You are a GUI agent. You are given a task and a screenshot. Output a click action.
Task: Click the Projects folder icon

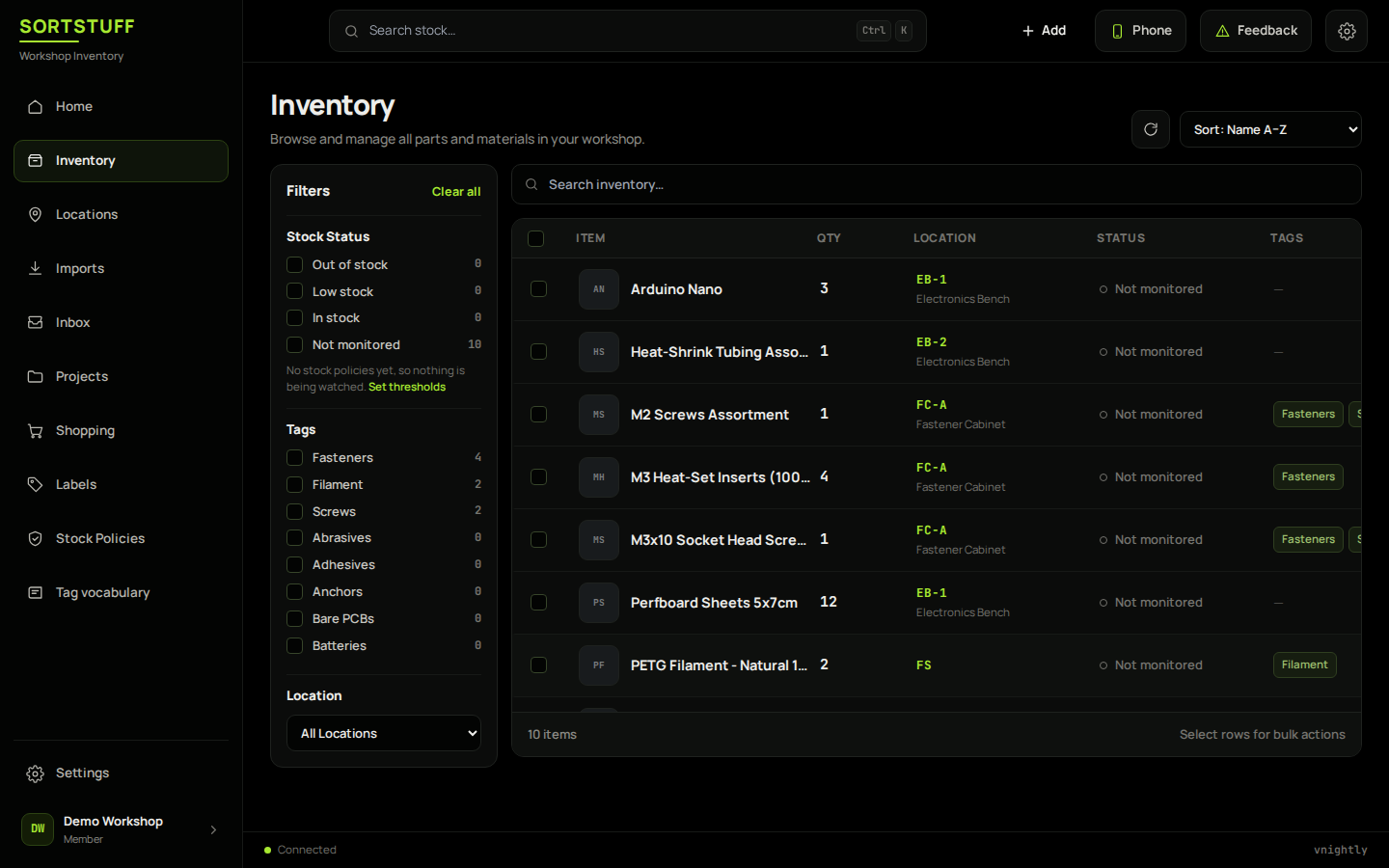tap(36, 377)
